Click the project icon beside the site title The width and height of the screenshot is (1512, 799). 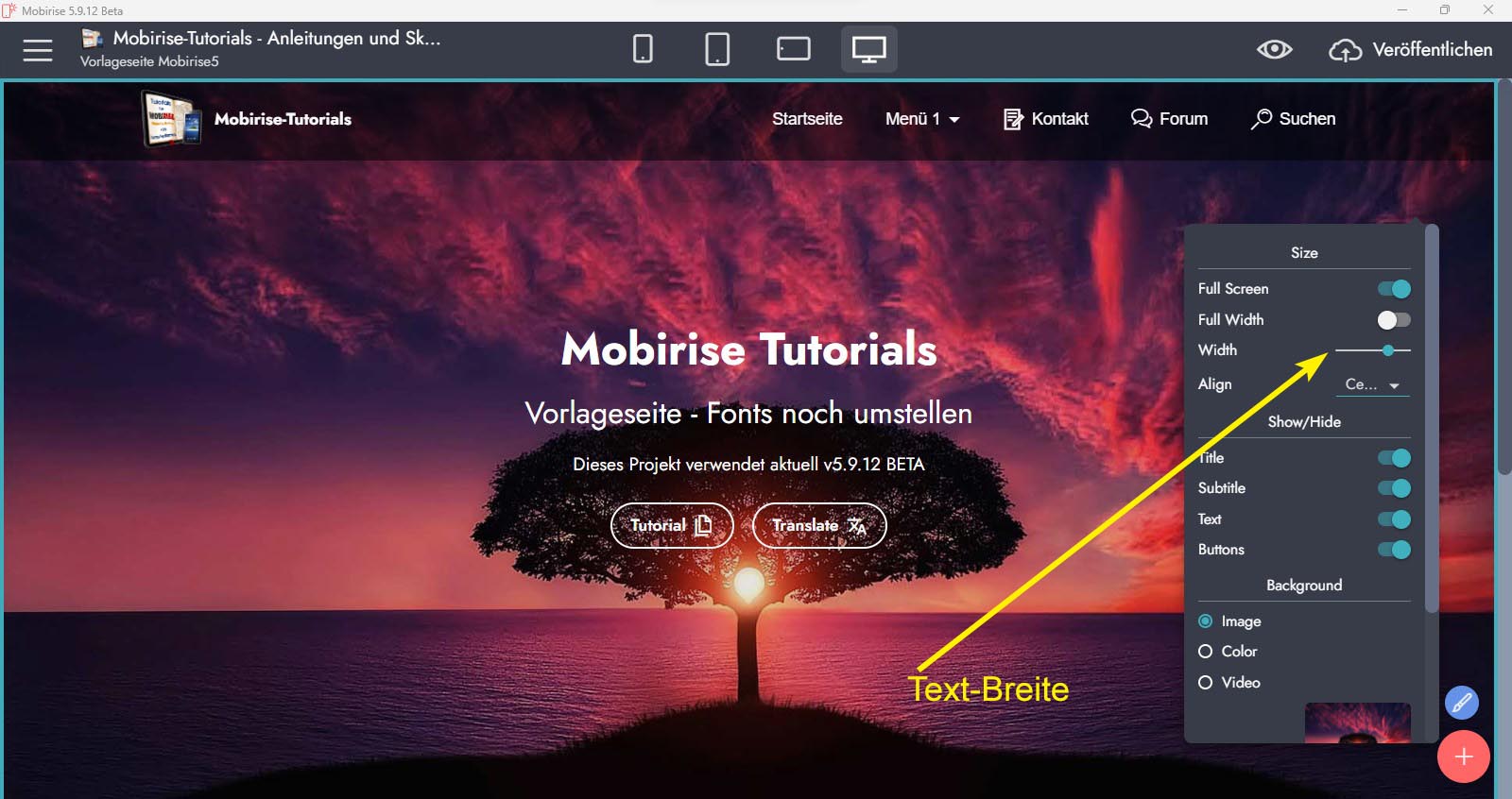coord(93,38)
